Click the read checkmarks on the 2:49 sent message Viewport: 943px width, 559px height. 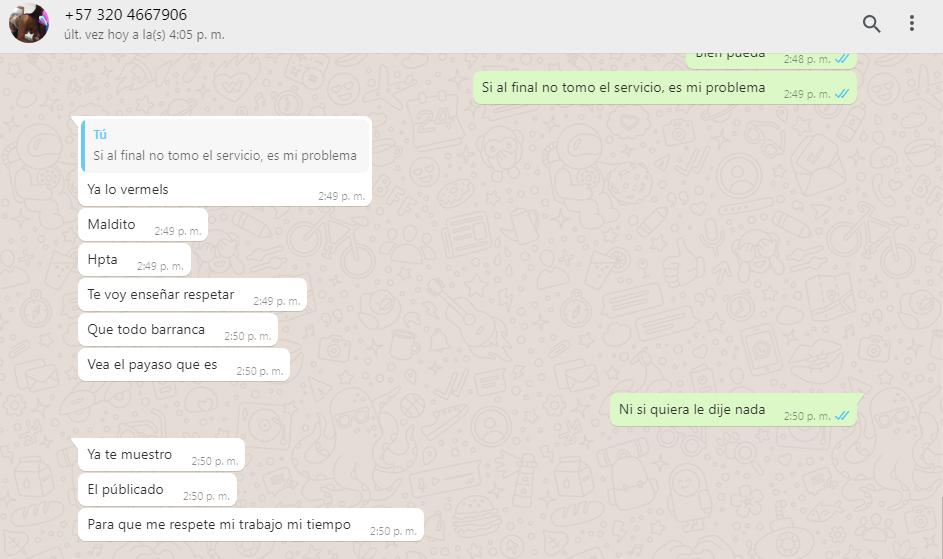pyautogui.click(x=842, y=94)
